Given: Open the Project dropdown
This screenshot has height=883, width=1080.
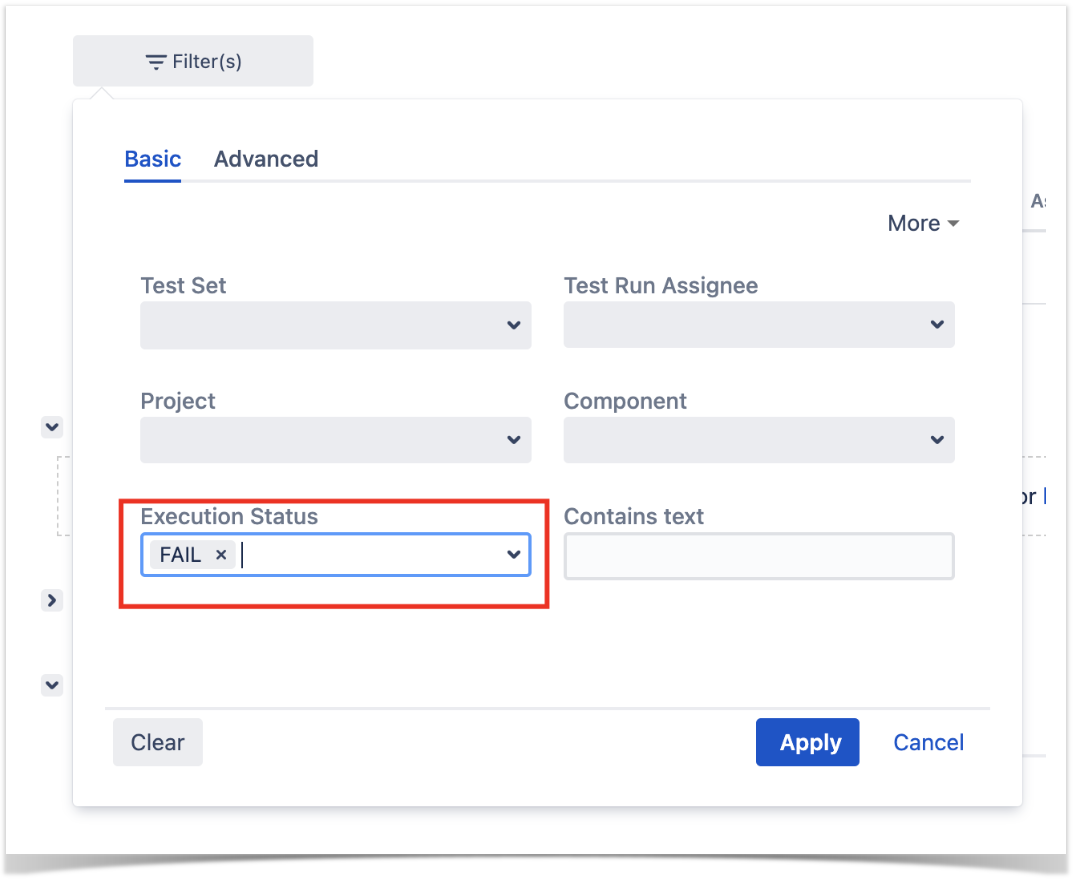Looking at the screenshot, I should tap(335, 439).
